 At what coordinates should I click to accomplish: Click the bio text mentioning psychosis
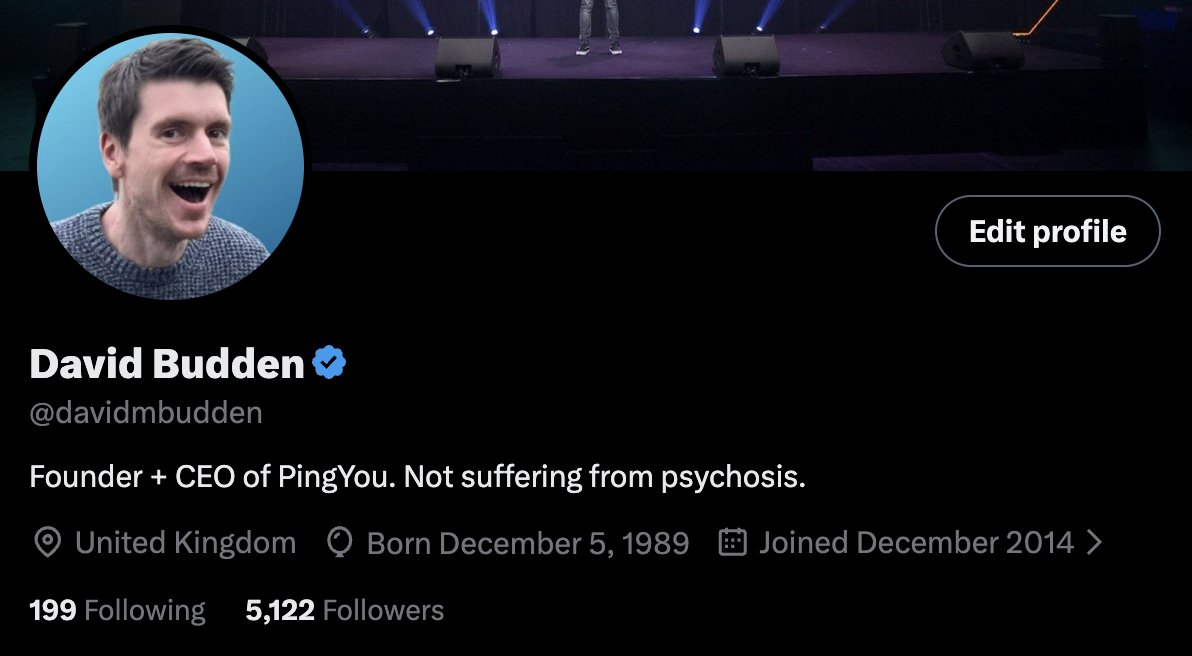click(x=417, y=477)
